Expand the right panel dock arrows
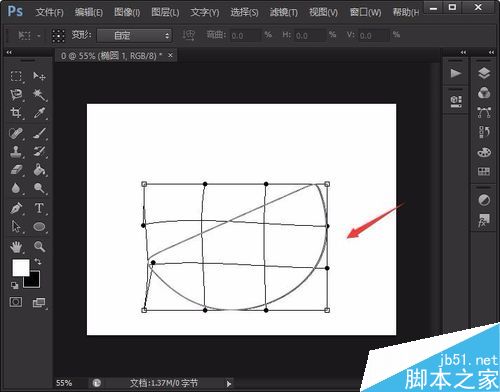Screen dimensions: 500x392 (x=491, y=52)
